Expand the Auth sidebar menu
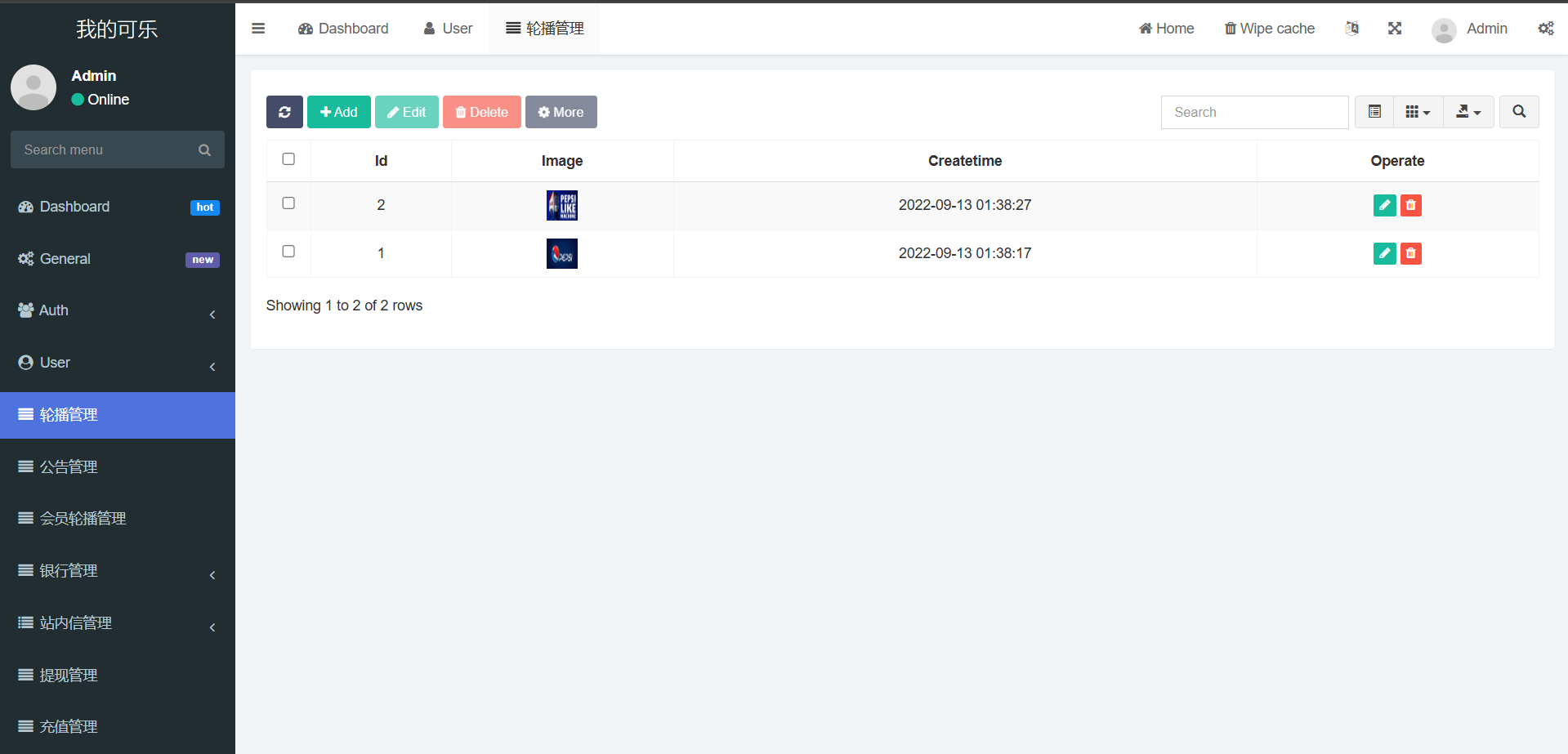 (x=118, y=310)
